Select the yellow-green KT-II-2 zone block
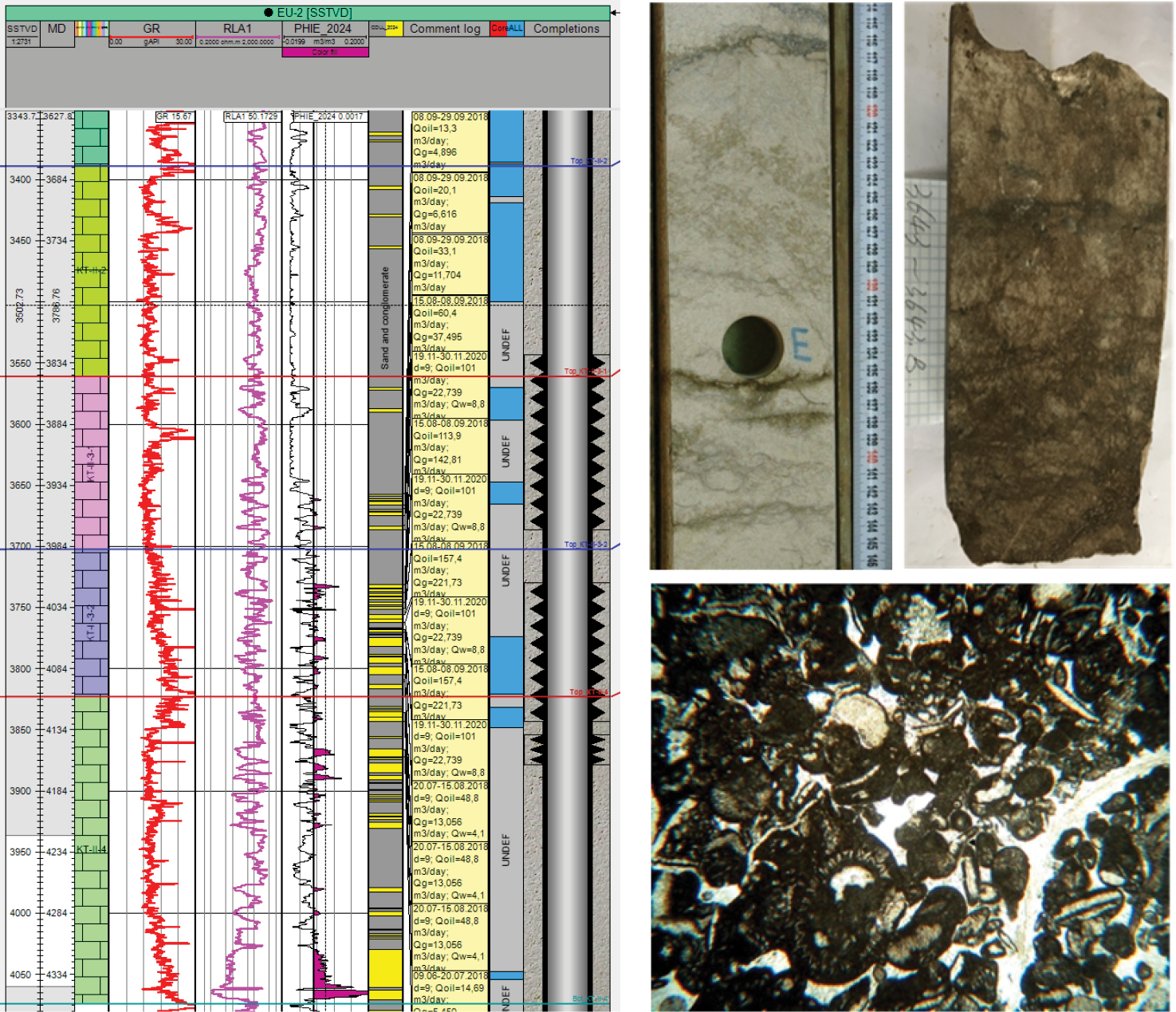Image resolution: width=1176 pixels, height=1012 pixels. 91,271
